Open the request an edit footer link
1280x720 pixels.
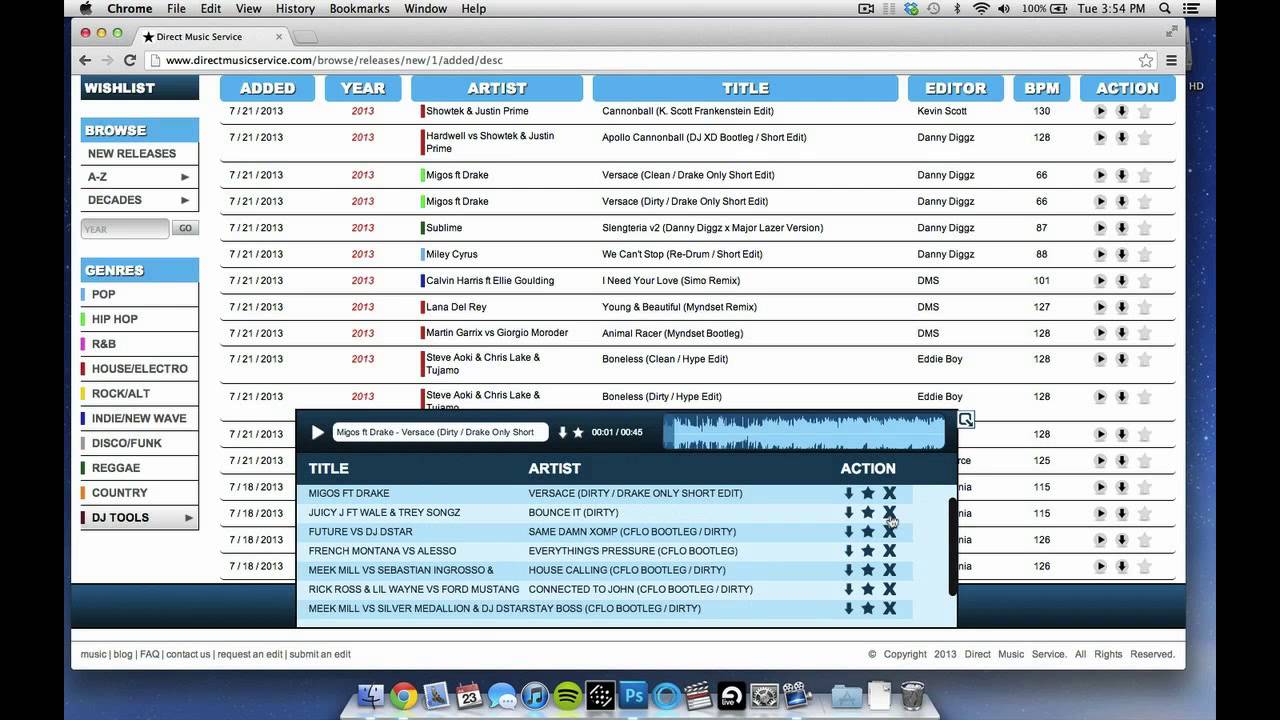pyautogui.click(x=250, y=655)
